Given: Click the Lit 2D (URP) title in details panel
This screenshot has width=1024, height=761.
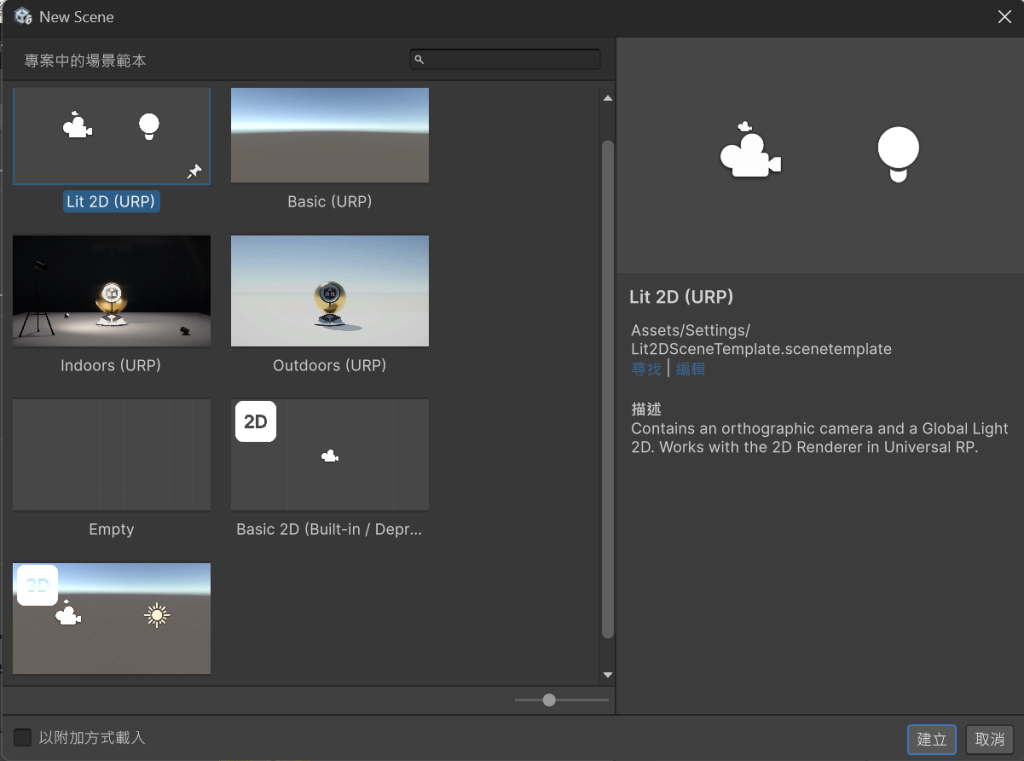Looking at the screenshot, I should coord(681,297).
